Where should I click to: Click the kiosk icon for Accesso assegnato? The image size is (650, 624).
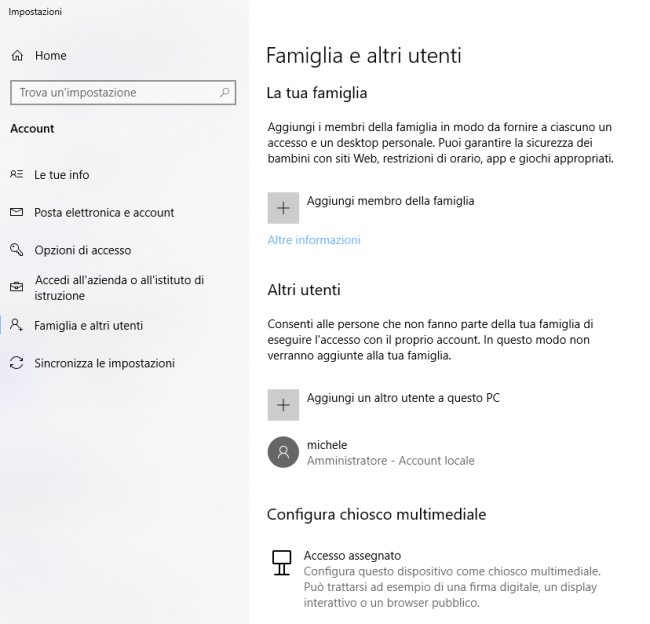pos(281,563)
